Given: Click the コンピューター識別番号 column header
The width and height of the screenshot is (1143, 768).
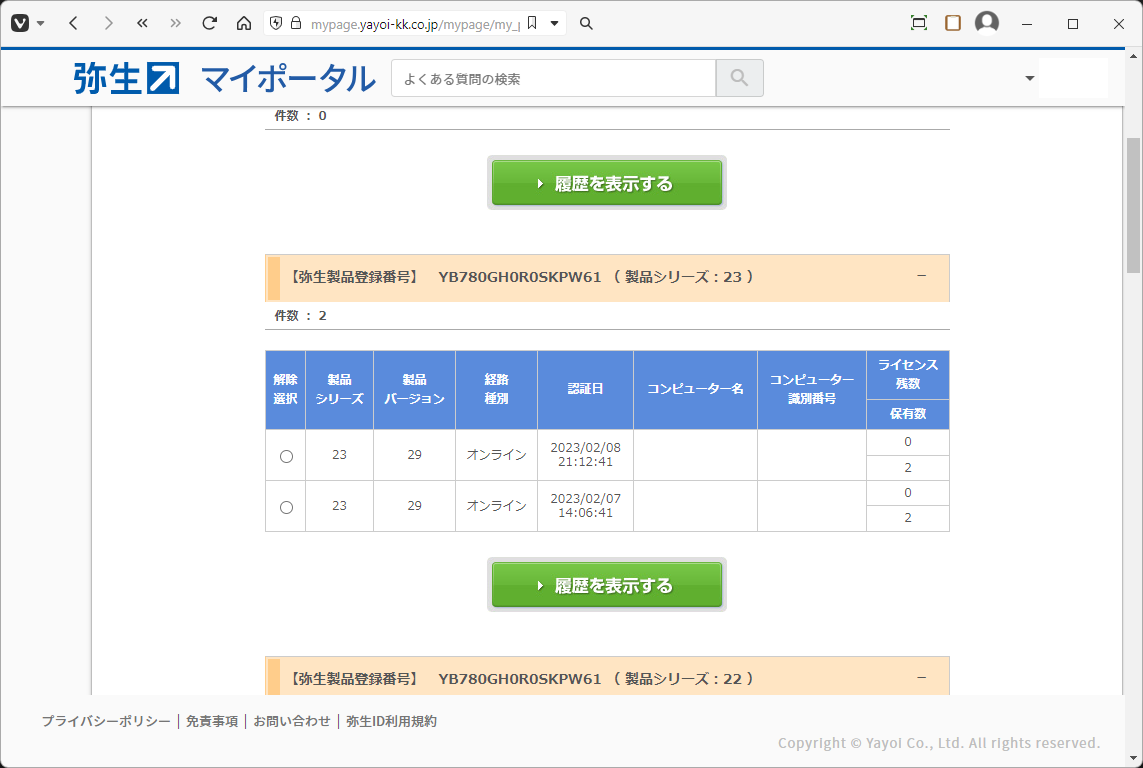Looking at the screenshot, I should [x=811, y=389].
